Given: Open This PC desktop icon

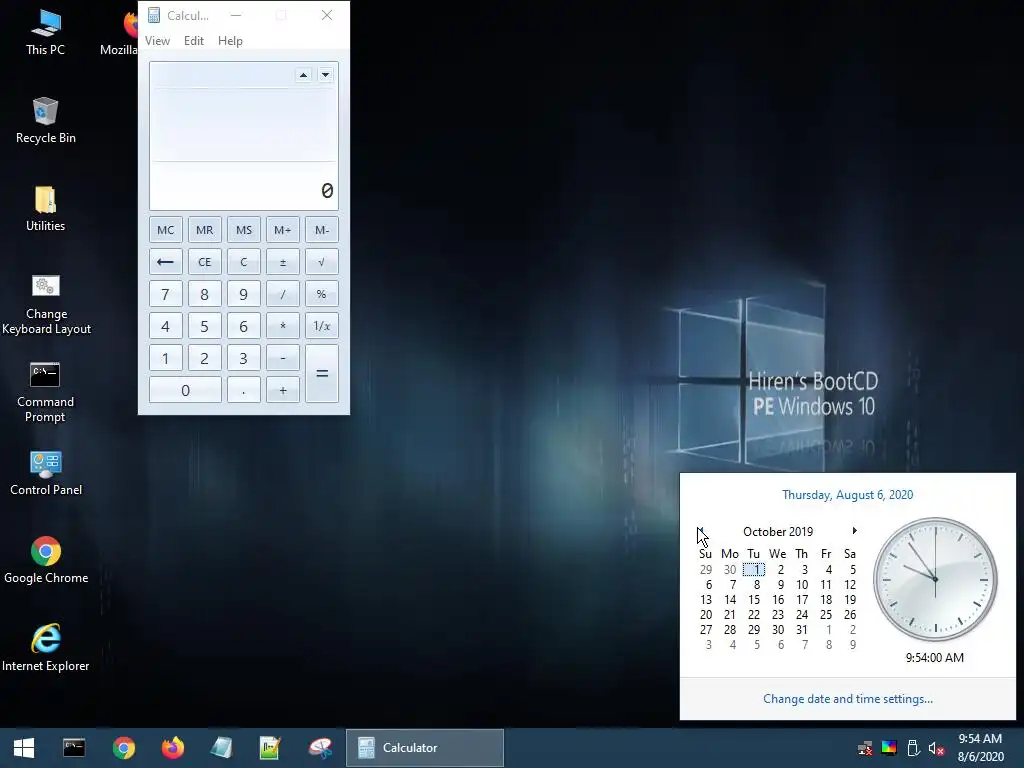Looking at the screenshot, I should point(45,33).
